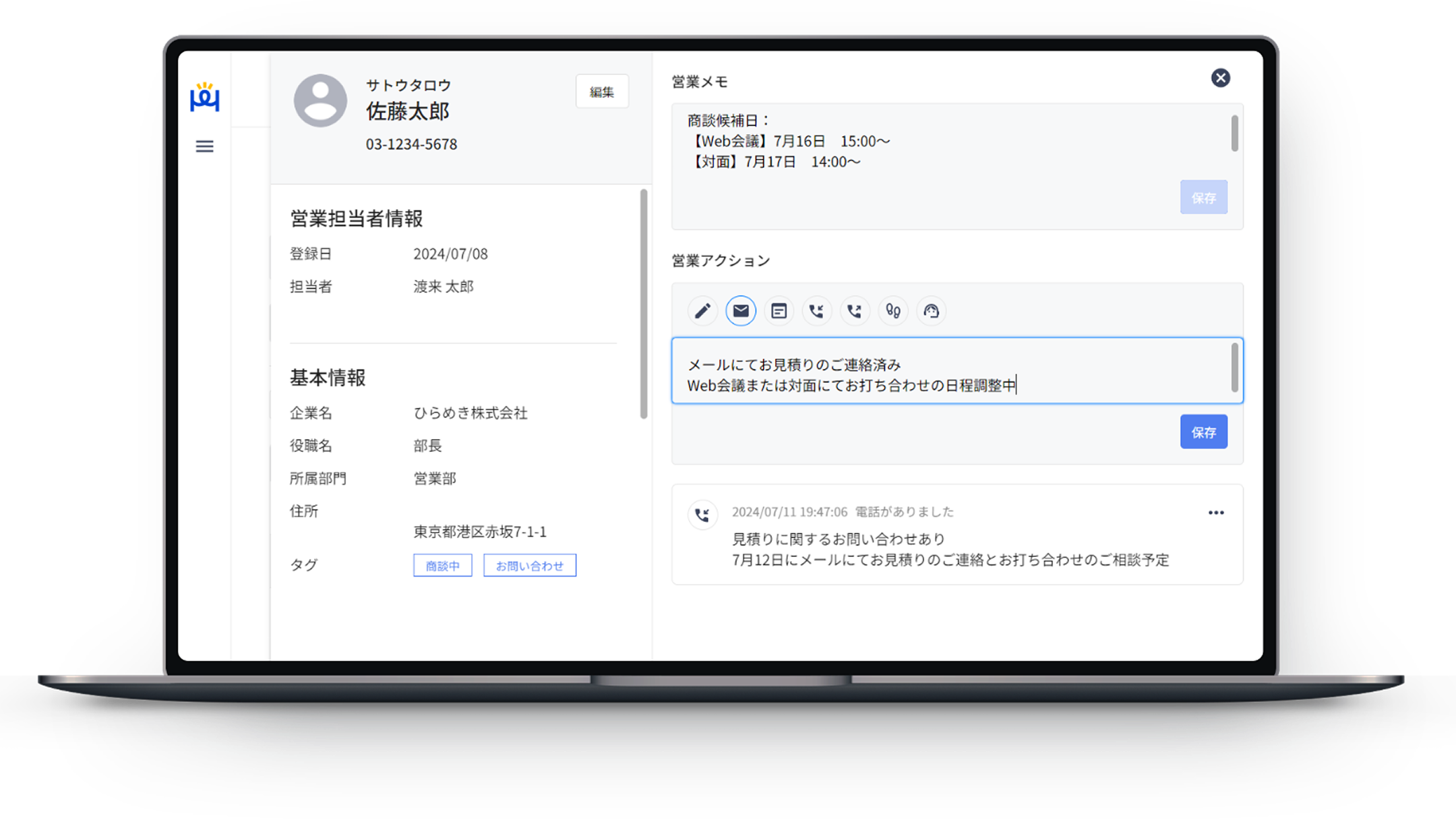Viewport: 1456px width, 820px height.
Task: Click the 営業アクション text field scrollbar
Action: coord(1235,368)
